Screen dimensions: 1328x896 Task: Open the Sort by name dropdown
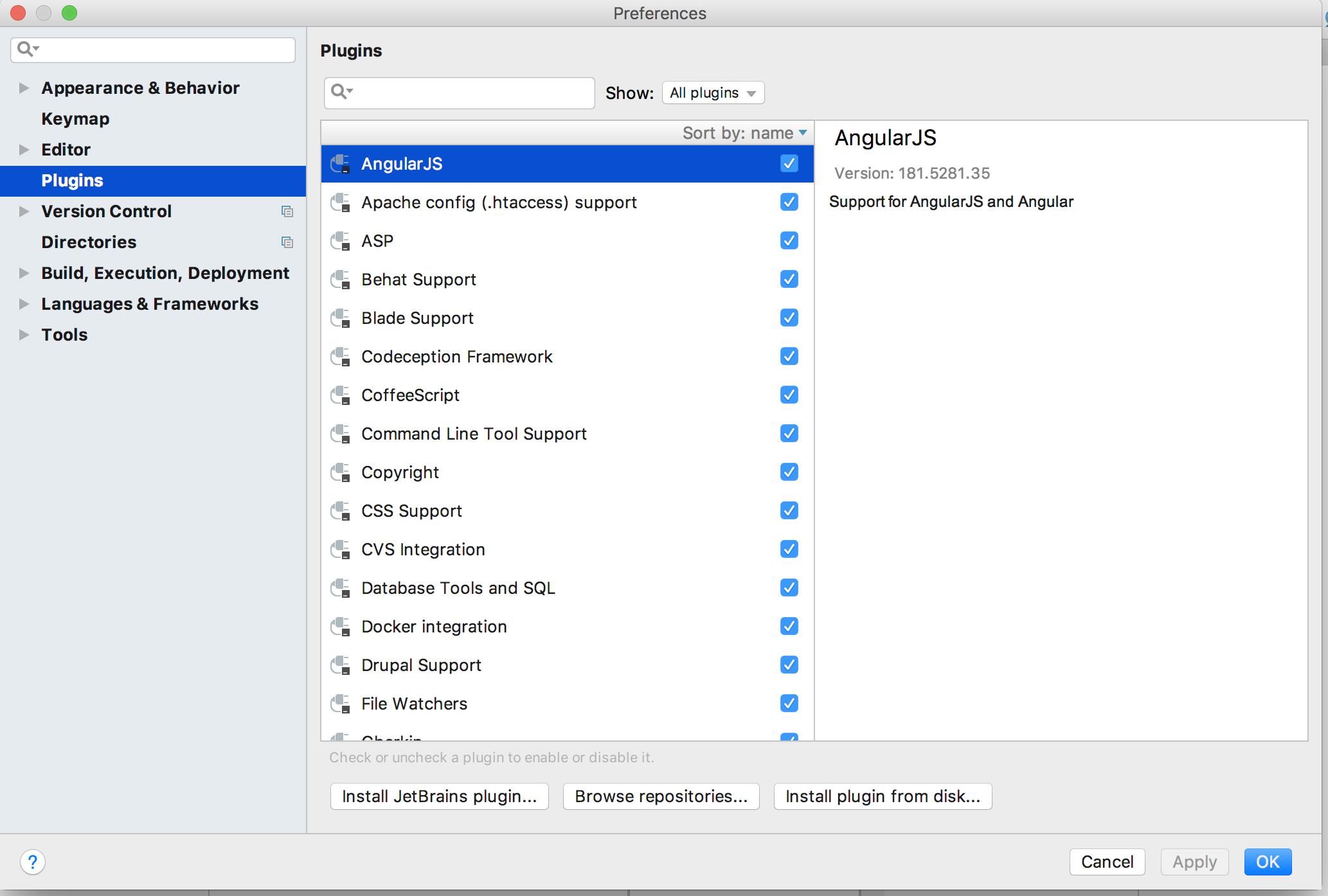pos(744,133)
